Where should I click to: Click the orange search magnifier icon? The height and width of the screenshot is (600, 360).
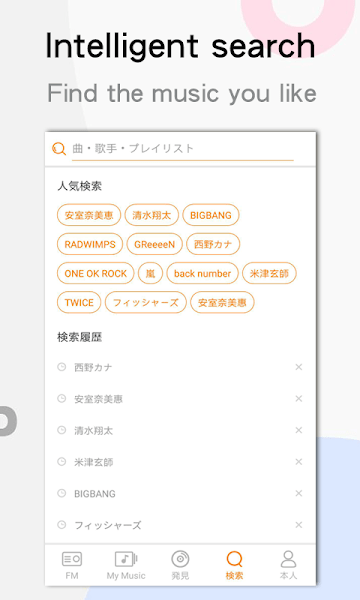[59, 148]
